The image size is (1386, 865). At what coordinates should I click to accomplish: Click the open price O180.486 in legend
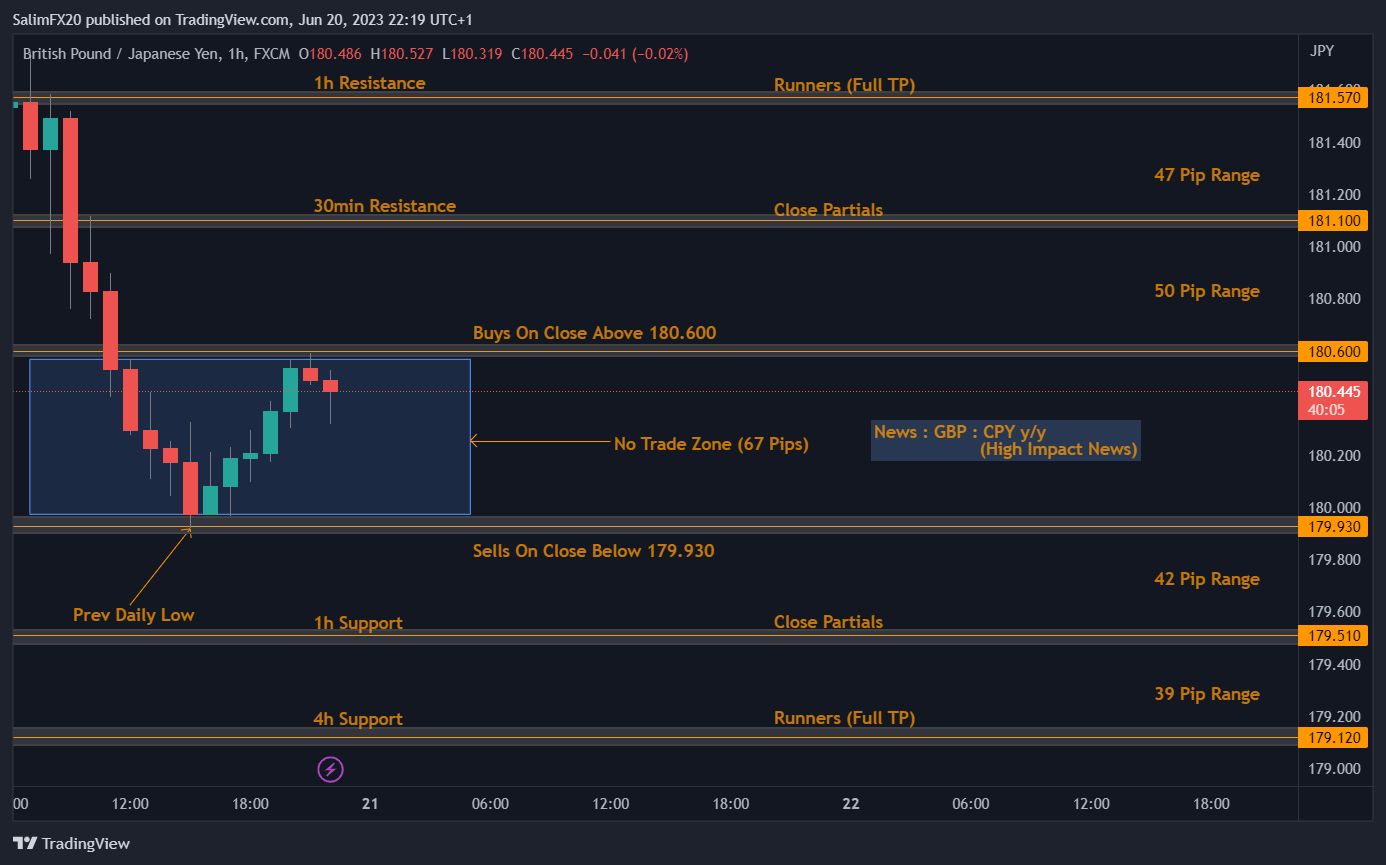(330, 53)
